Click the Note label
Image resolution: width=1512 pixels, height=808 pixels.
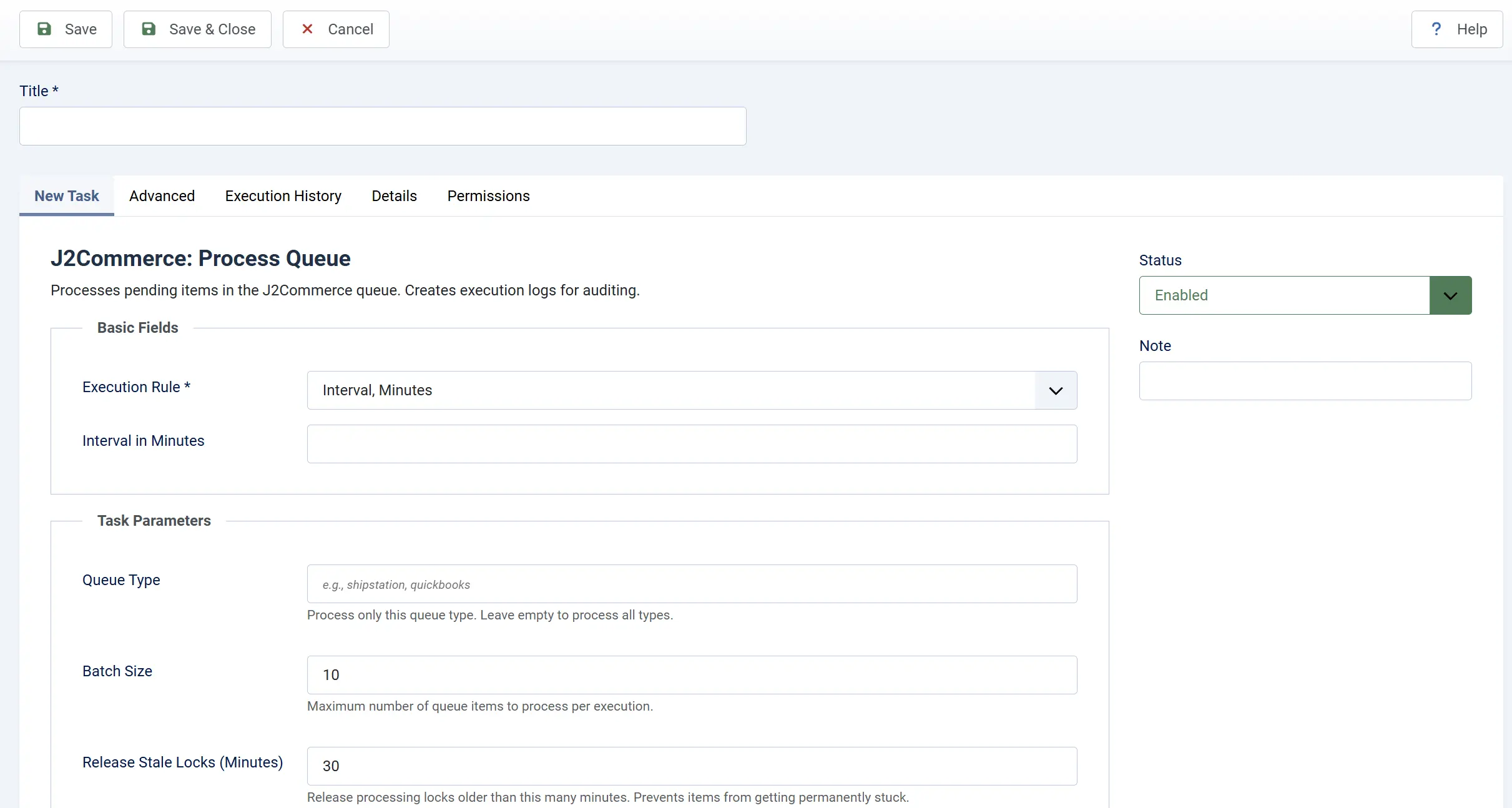pos(1156,346)
